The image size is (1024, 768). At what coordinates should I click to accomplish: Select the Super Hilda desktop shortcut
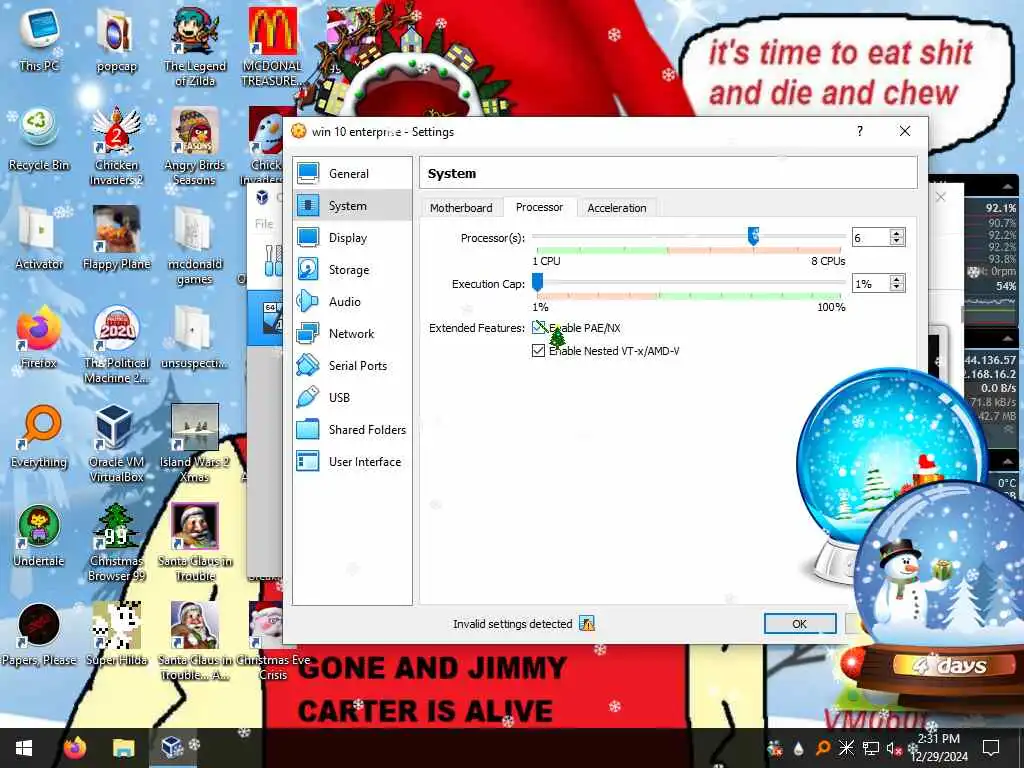(116, 635)
